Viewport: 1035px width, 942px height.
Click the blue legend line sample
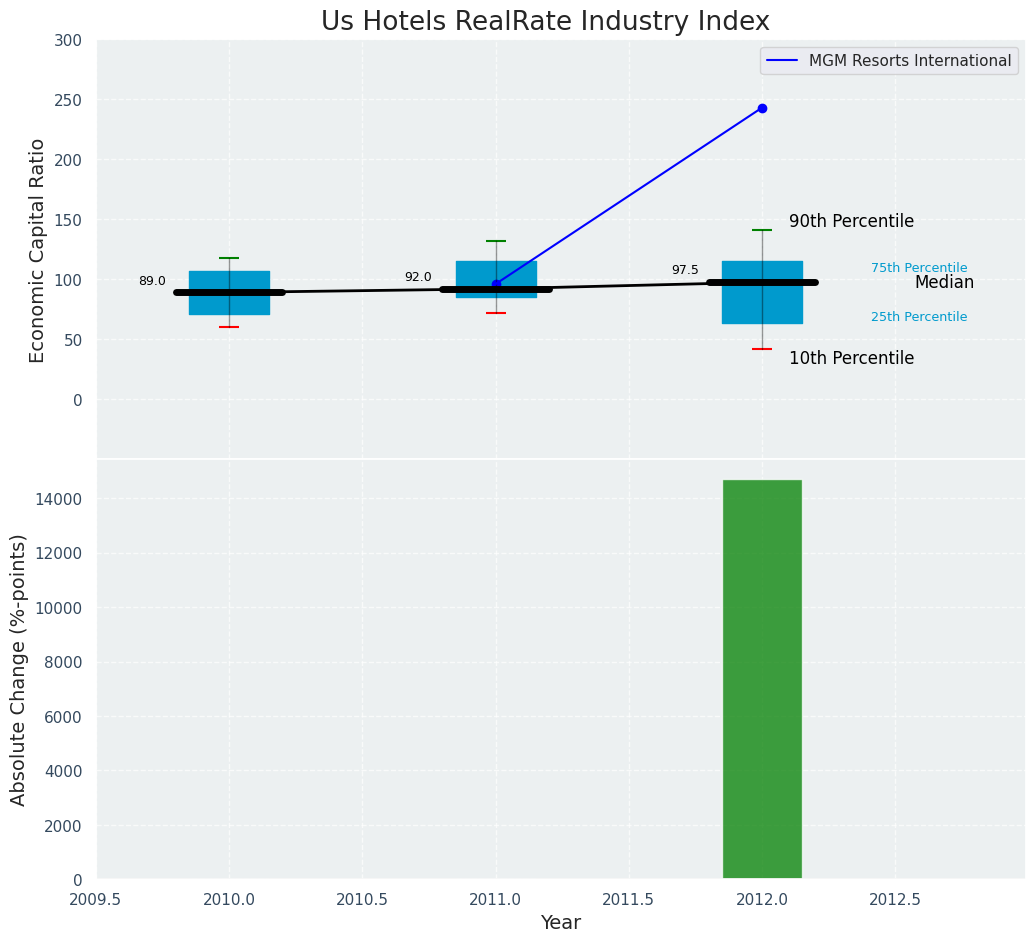pyautogui.click(x=783, y=61)
